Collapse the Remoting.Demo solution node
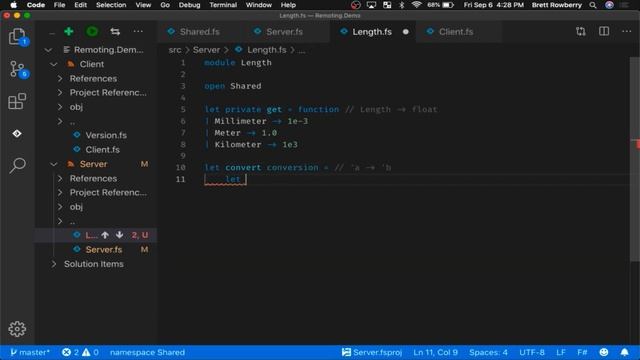The image size is (640, 360). click(48, 50)
